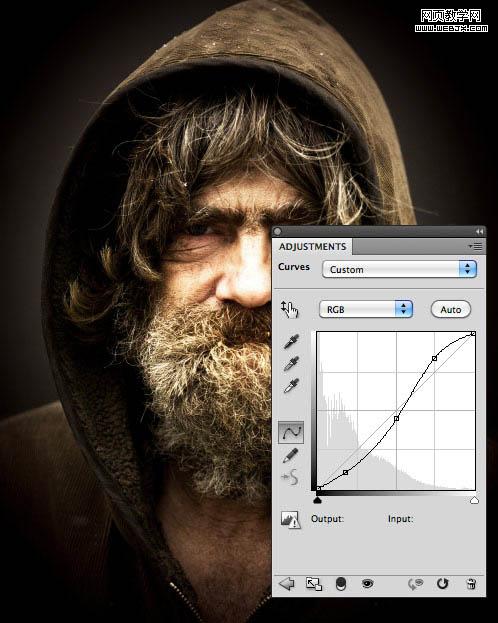This screenshot has width=498, height=623.
Task: Open the RGB channel dropdown
Action: [366, 309]
